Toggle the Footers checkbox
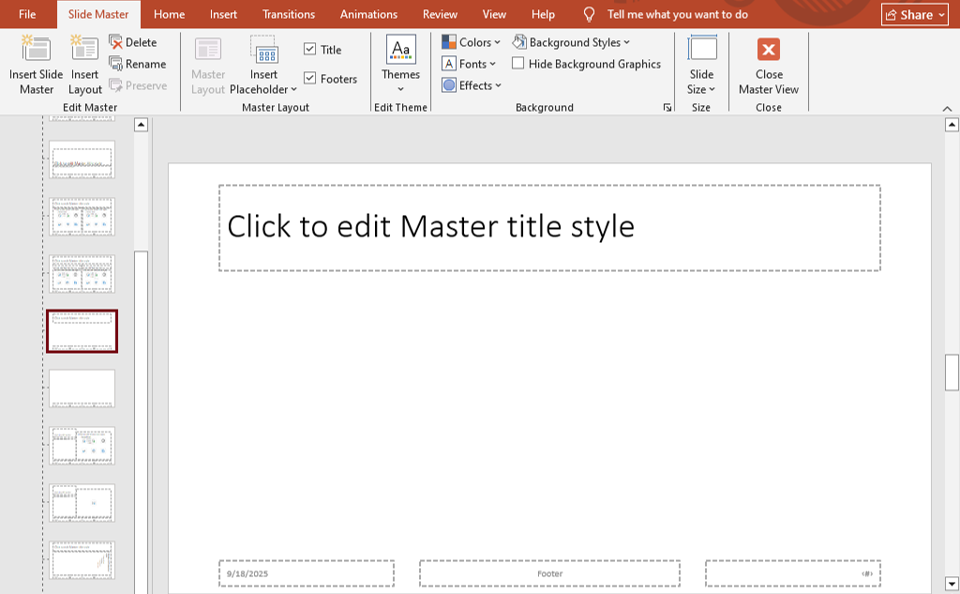This screenshot has width=960, height=594. (310, 79)
